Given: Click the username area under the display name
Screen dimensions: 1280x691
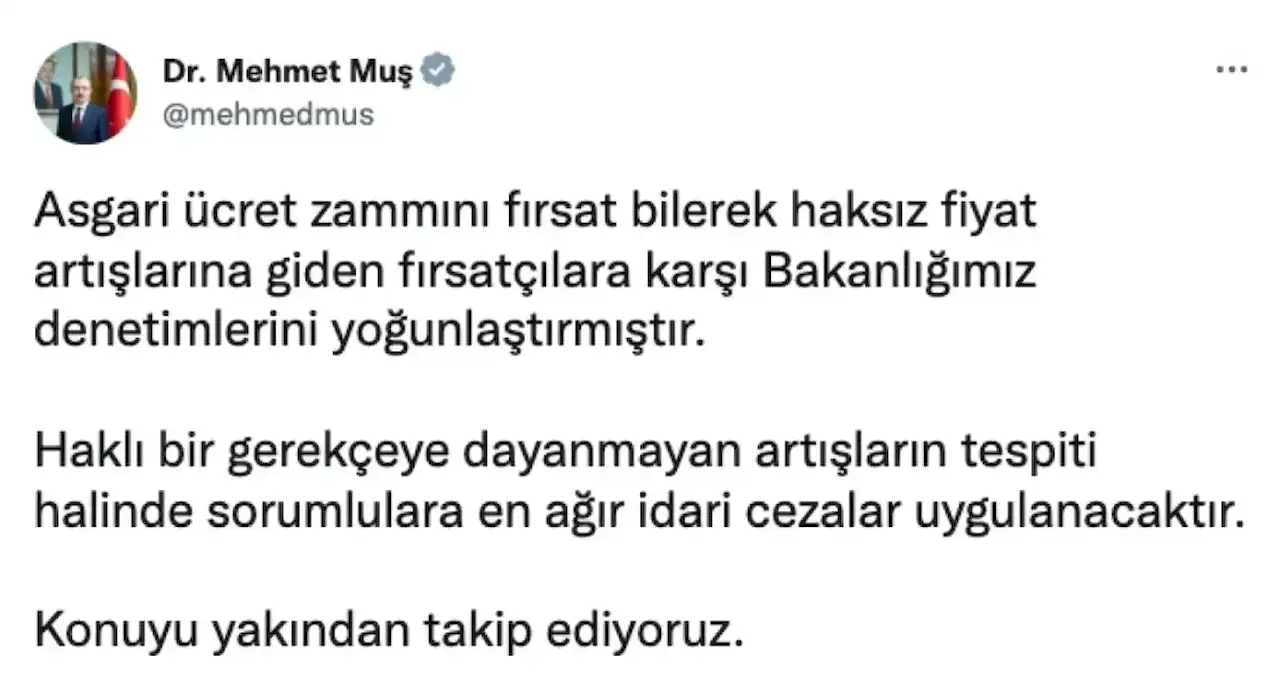Looking at the screenshot, I should pos(267,113).
